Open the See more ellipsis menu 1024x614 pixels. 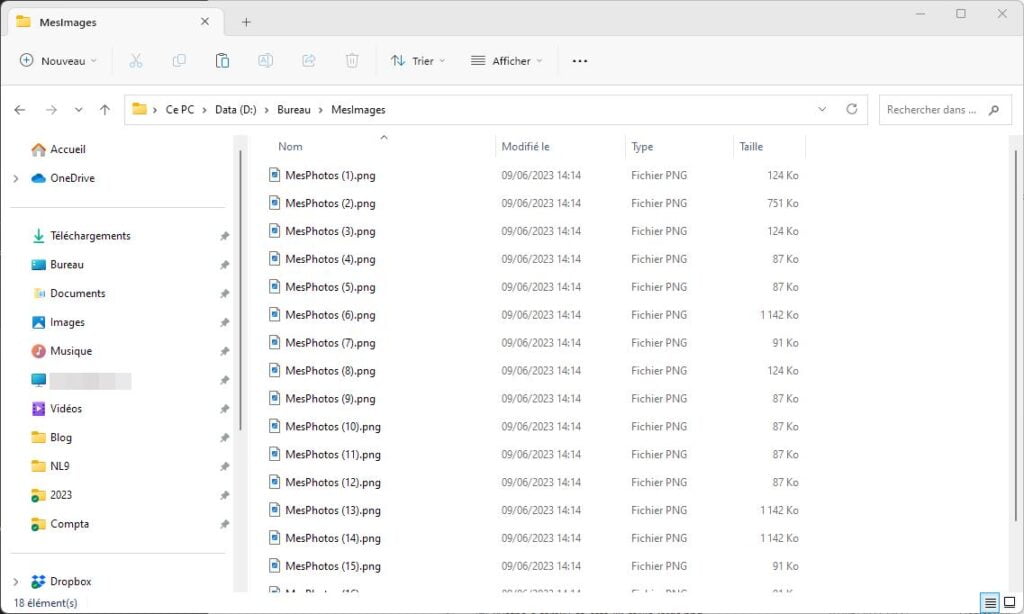point(579,60)
